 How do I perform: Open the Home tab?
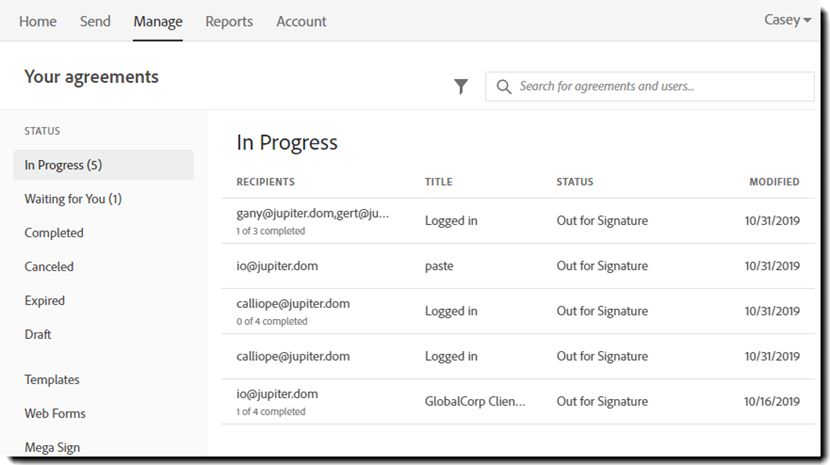pyautogui.click(x=38, y=21)
